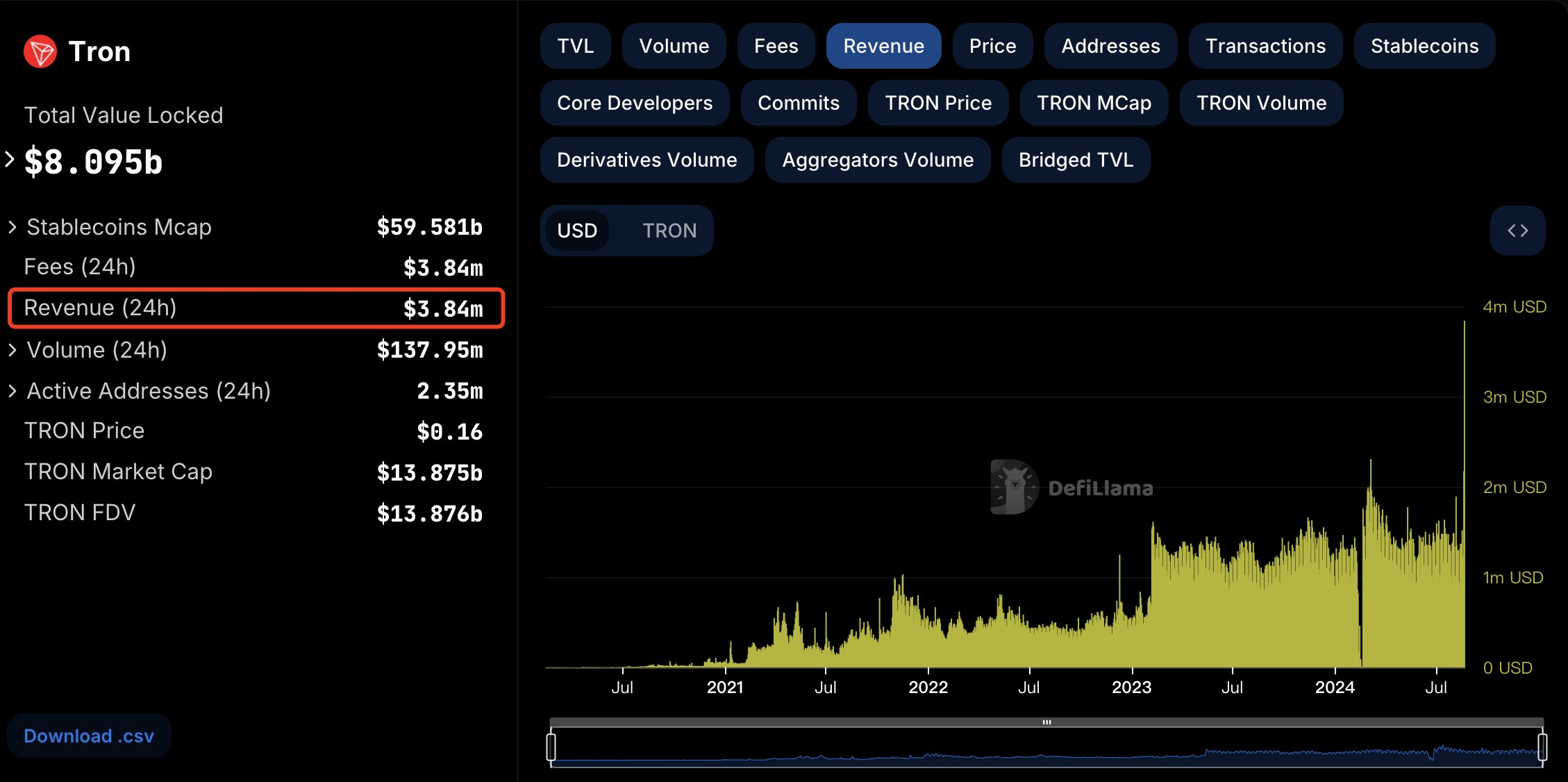Expand the Active Addresses (24h) row
This screenshot has width=1568, height=782.
coord(12,391)
